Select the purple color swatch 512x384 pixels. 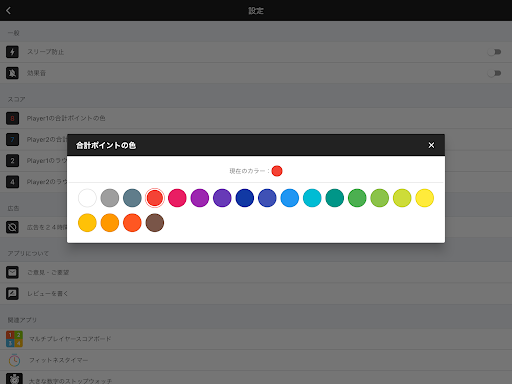200,198
